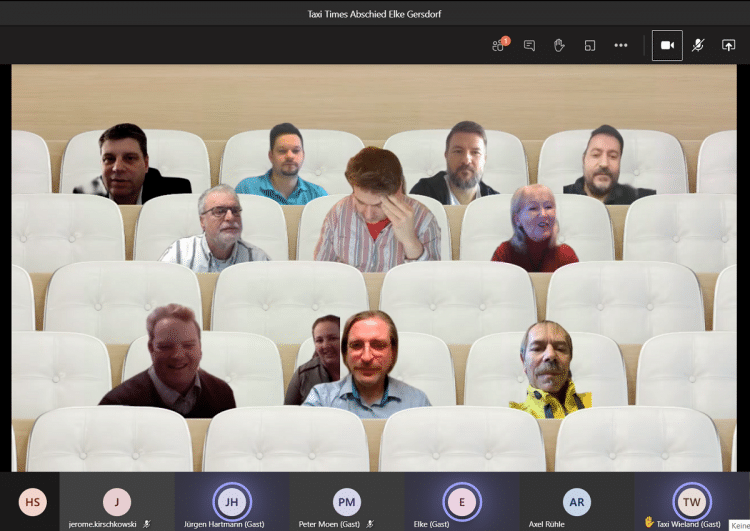Toggle the camera off
This screenshot has width=750, height=531.
(x=667, y=45)
